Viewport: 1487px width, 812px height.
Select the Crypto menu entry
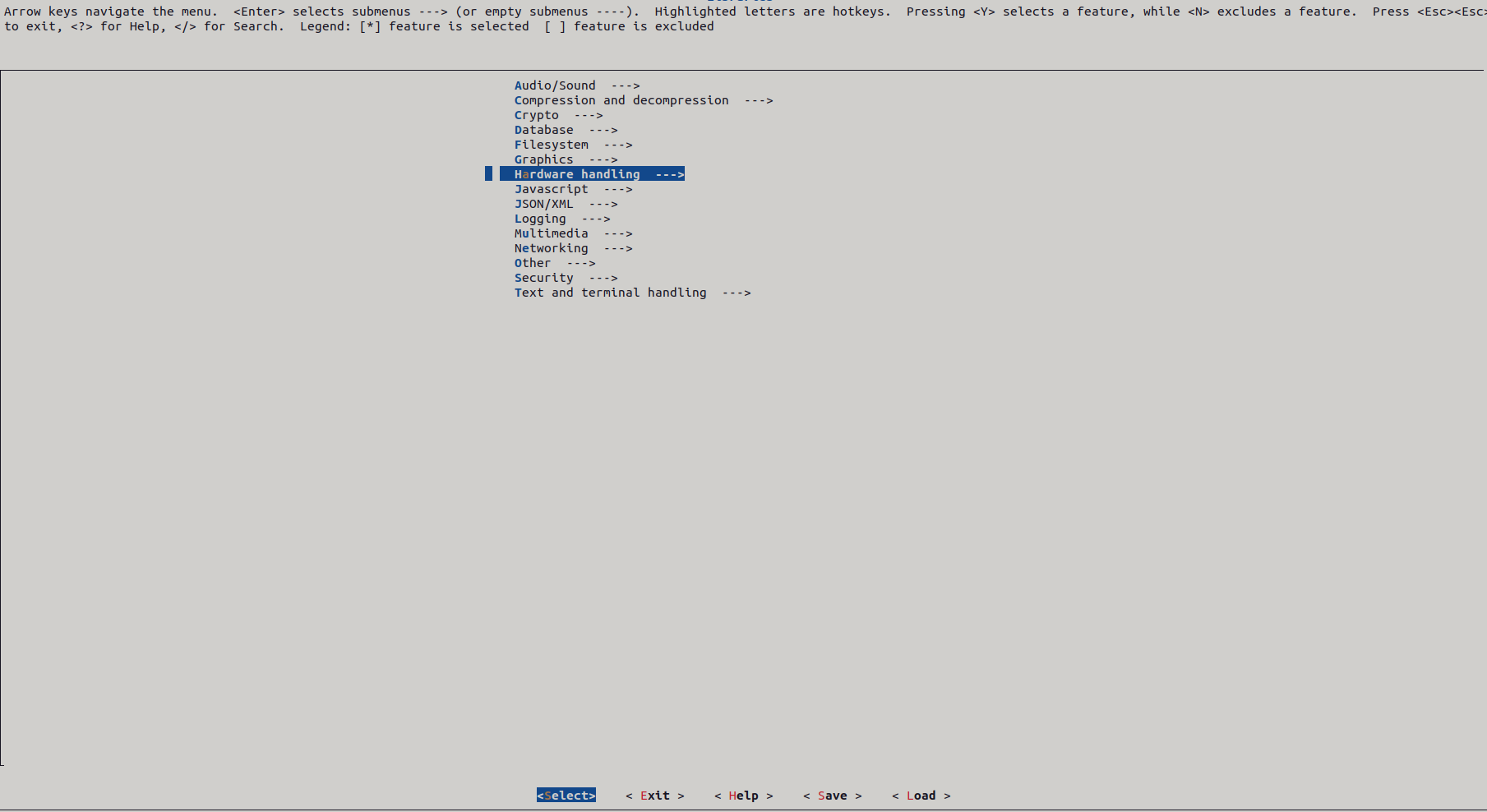pyautogui.click(x=537, y=115)
